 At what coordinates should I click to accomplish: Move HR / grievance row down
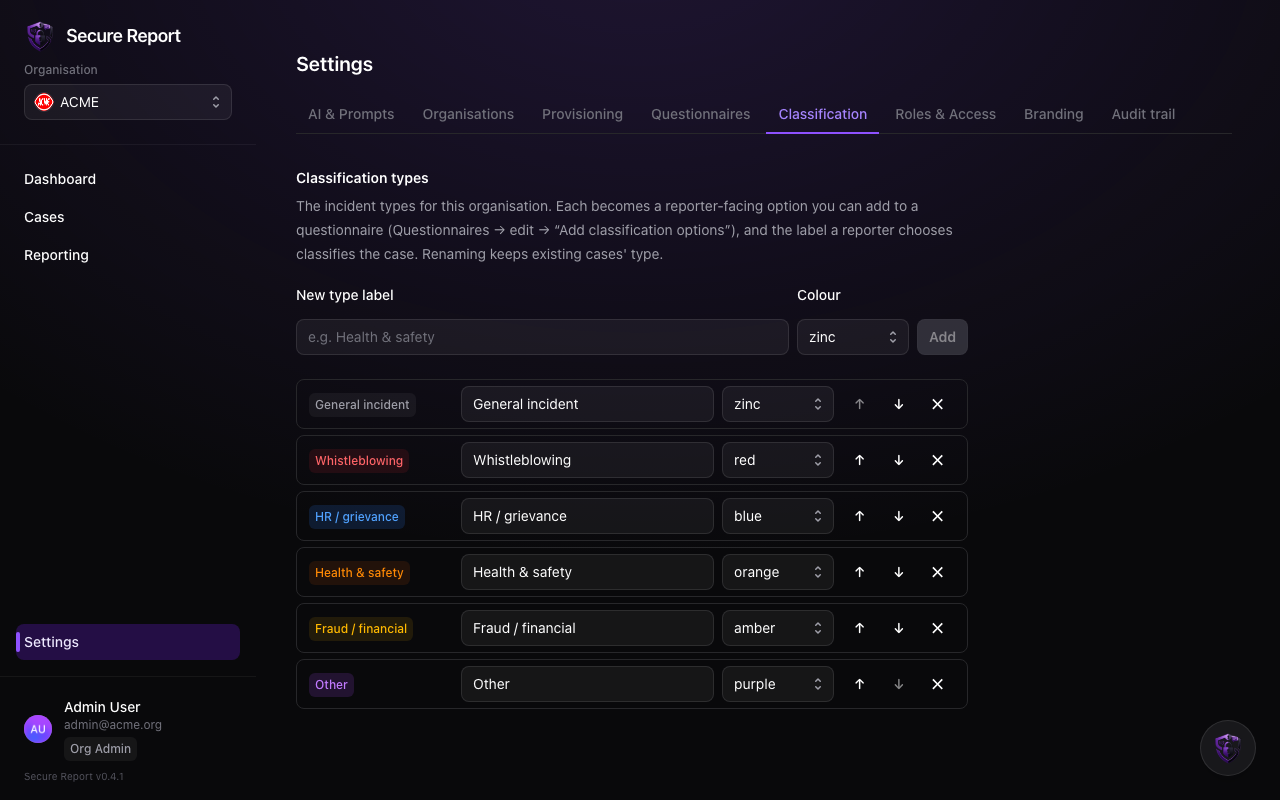click(899, 516)
